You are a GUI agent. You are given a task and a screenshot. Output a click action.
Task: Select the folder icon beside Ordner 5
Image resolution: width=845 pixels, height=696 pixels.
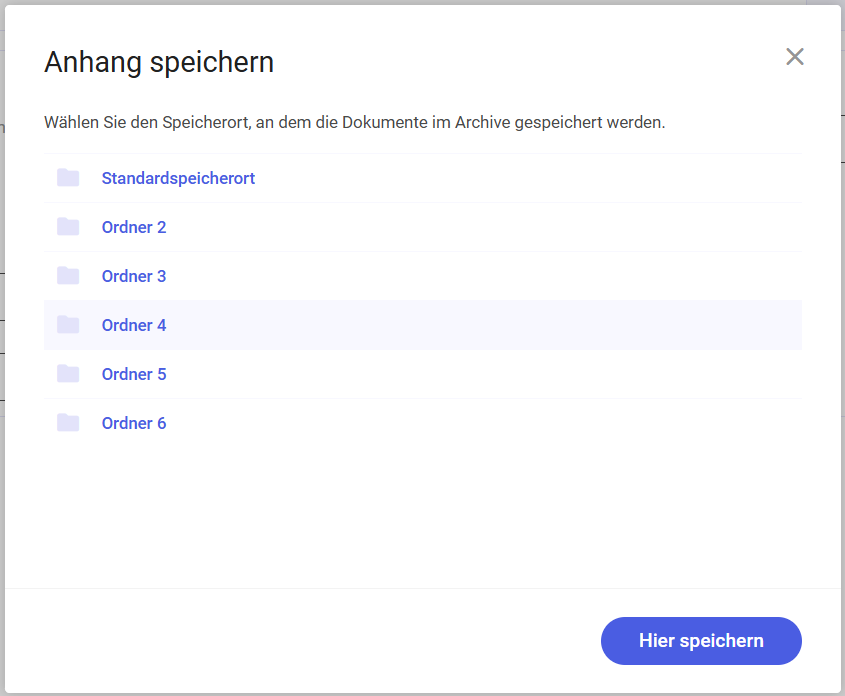[68, 374]
